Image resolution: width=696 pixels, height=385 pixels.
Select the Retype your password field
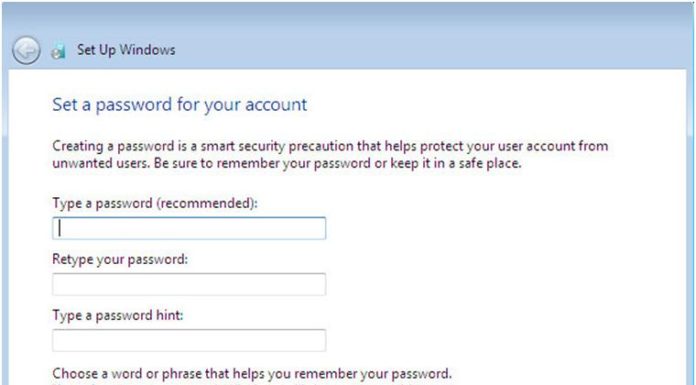[189, 284]
